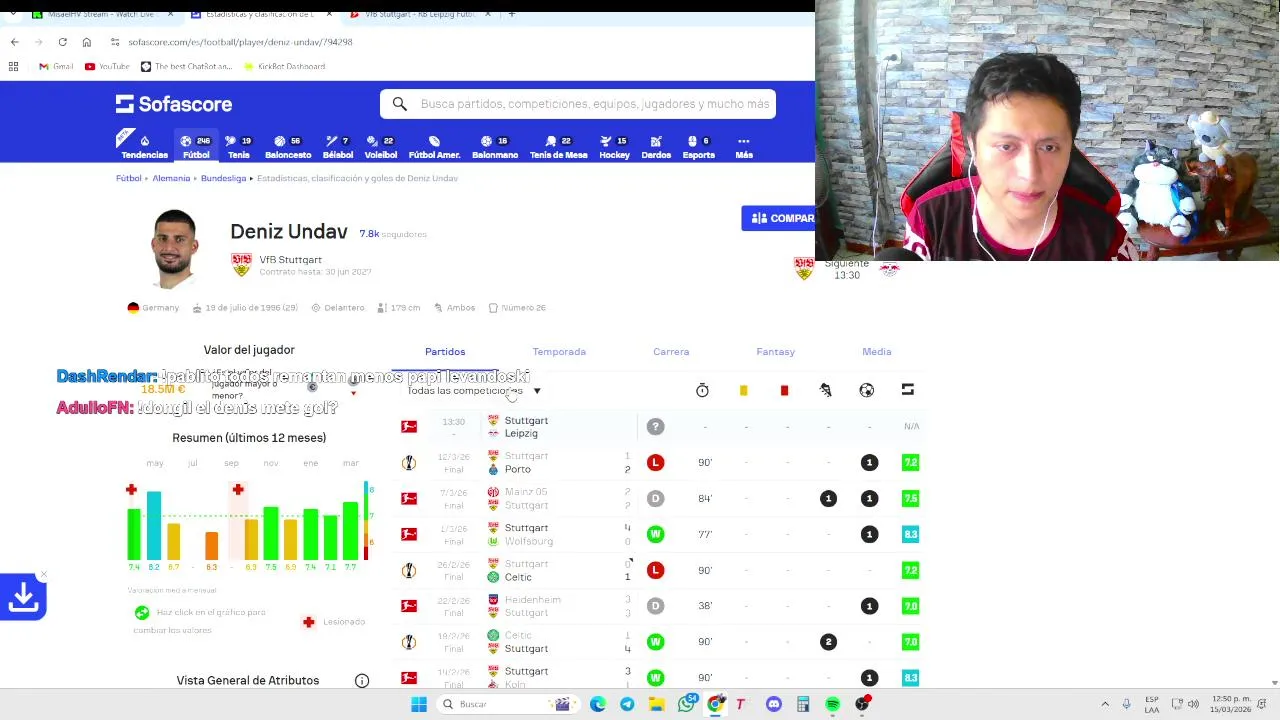Select the Voleibol sport icon
This screenshot has height=720, width=1280.
381,146
